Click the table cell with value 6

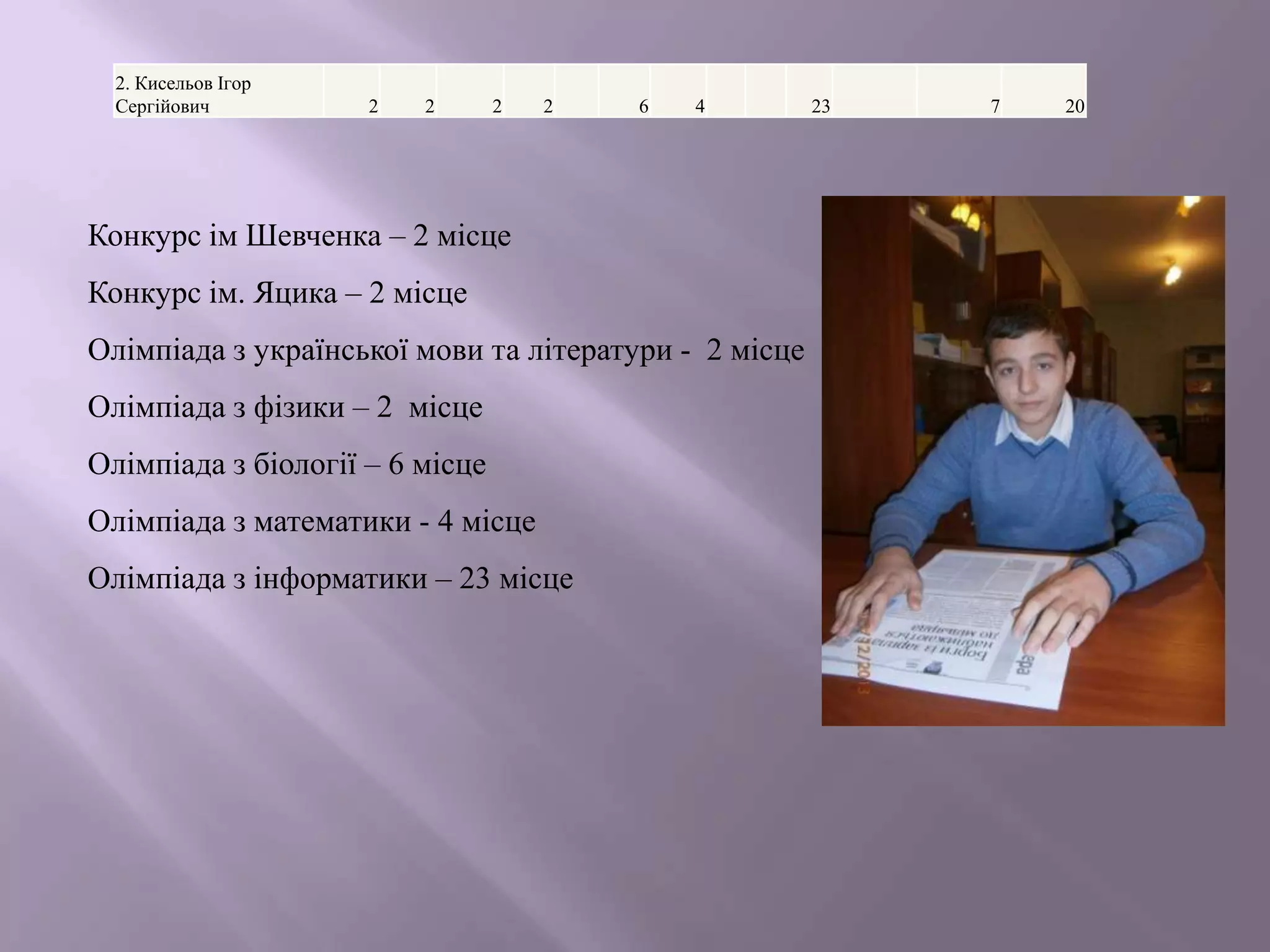tap(624, 90)
